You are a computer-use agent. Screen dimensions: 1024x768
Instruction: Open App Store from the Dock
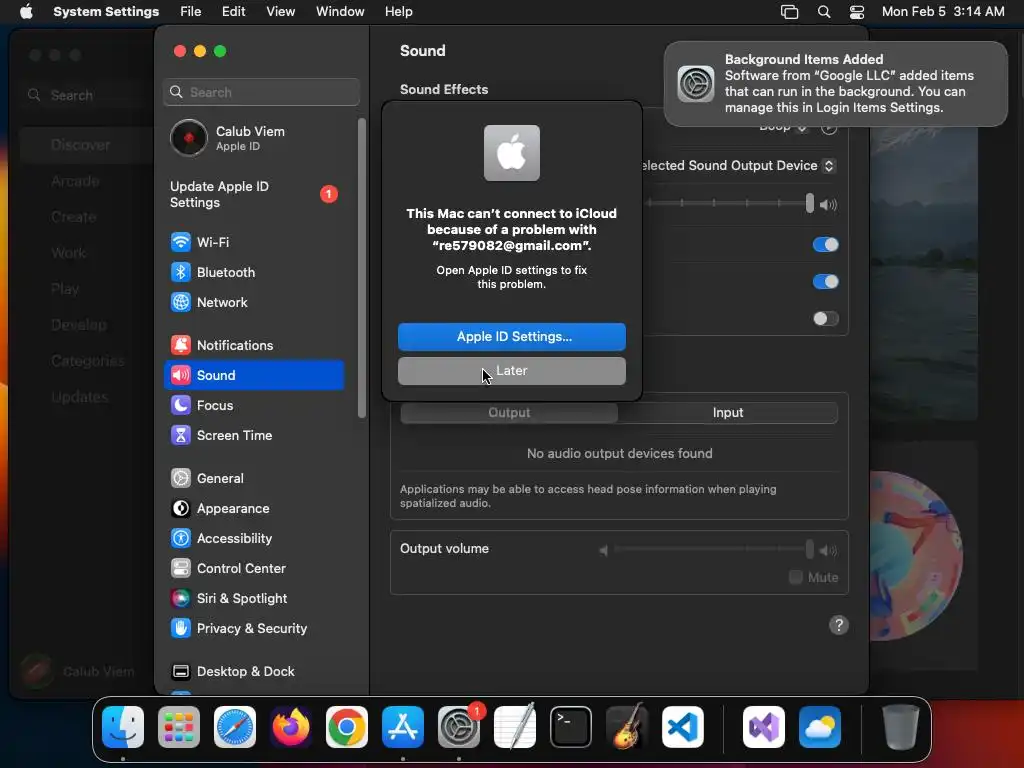[403, 727]
